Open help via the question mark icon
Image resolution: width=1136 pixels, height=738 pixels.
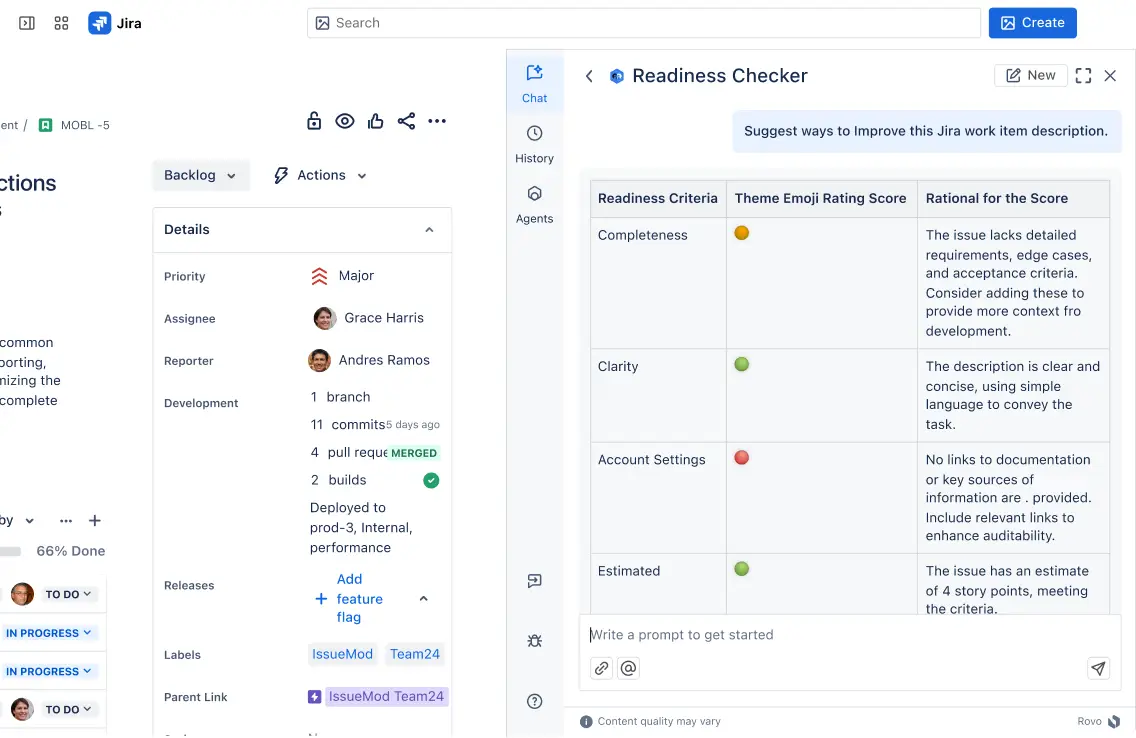[x=534, y=701]
